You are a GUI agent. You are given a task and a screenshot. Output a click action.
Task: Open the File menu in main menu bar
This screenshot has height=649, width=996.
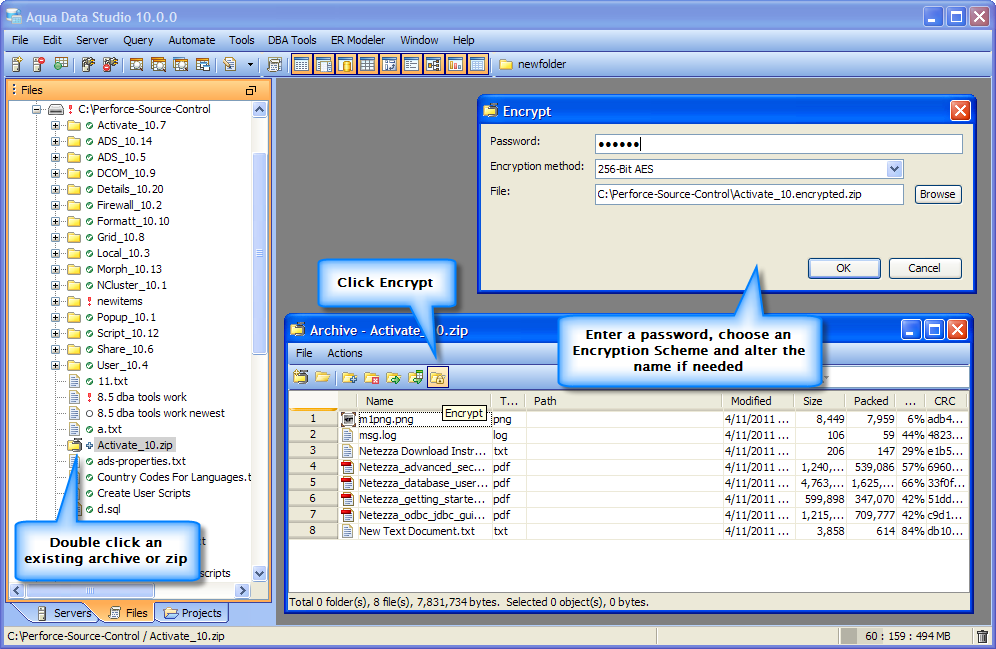coord(20,40)
